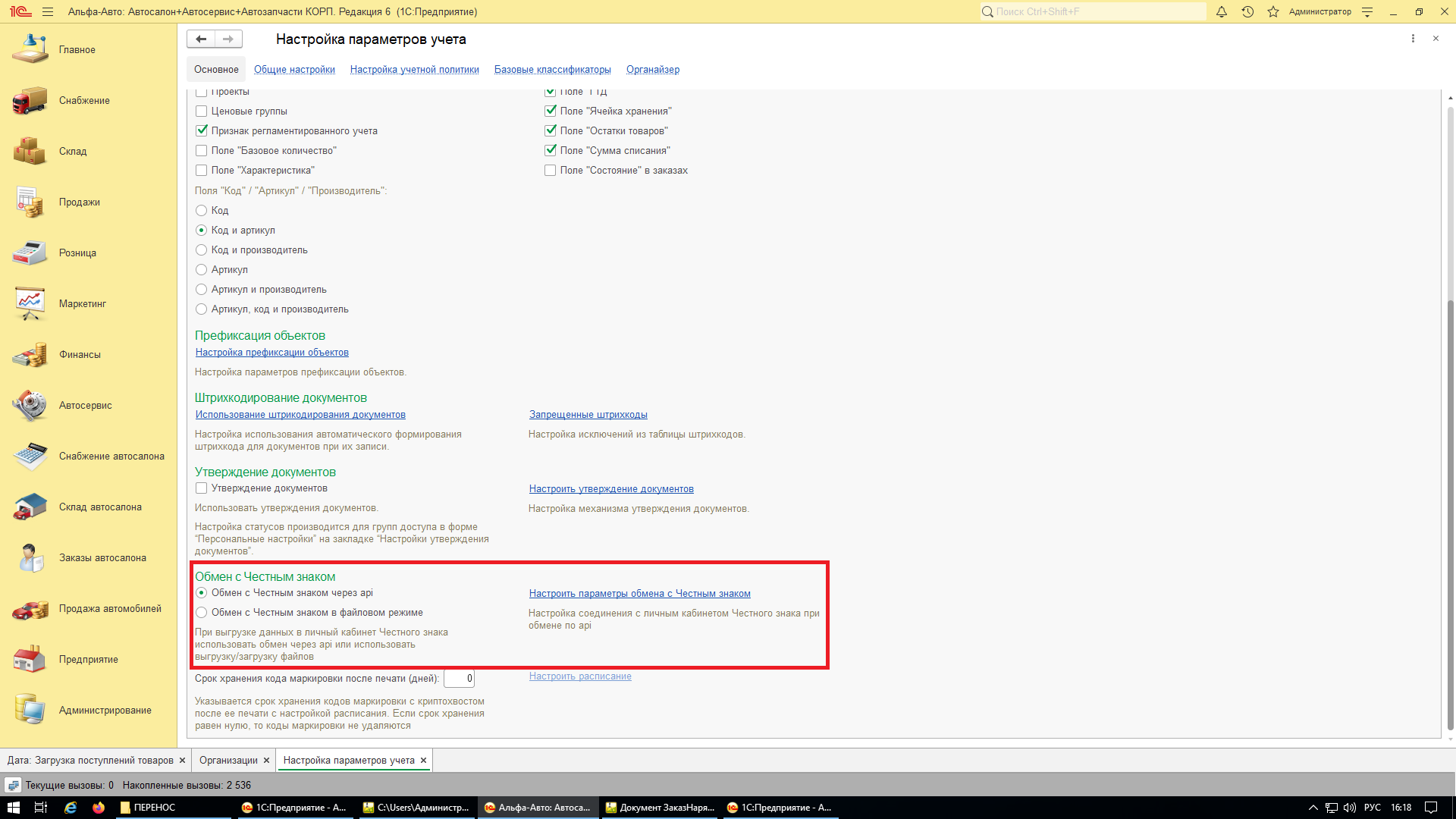Select Обмен с Честным знаком в файловом режиме

click(x=201, y=613)
